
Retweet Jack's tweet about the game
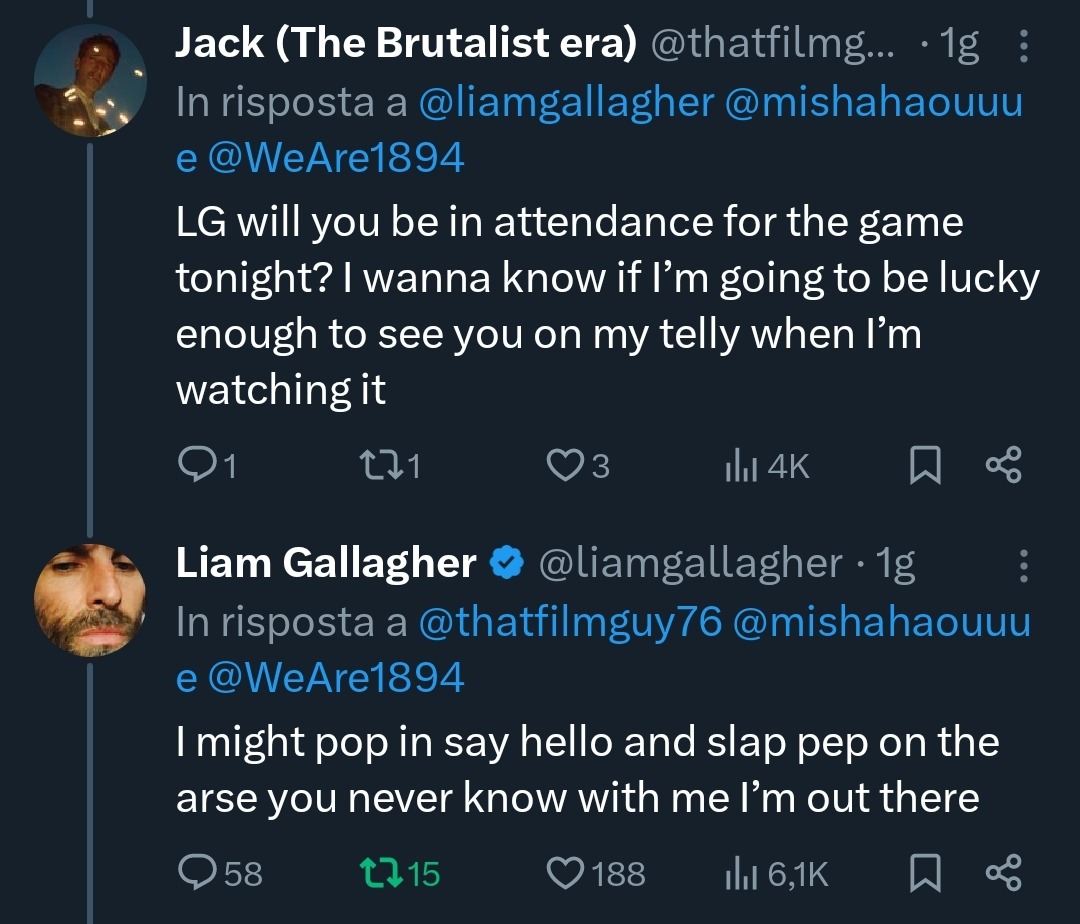point(390,465)
